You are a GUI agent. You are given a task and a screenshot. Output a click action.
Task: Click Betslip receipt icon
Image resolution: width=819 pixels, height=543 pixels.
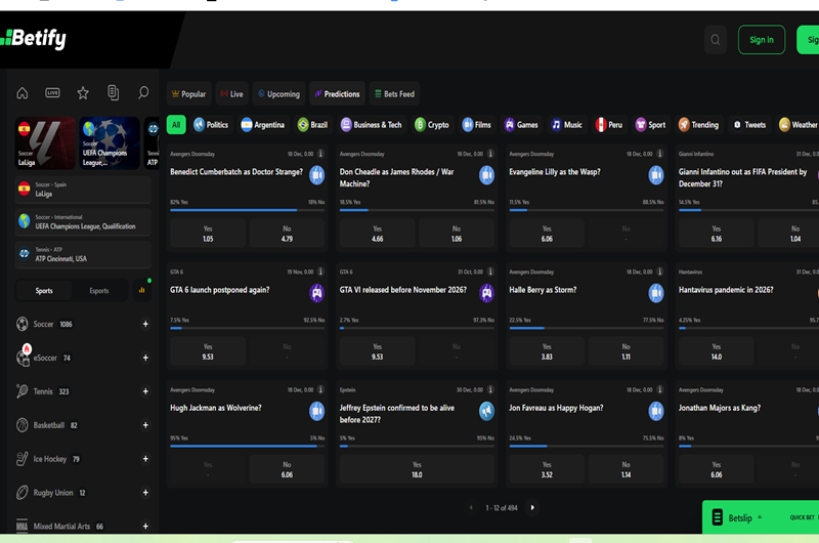click(x=718, y=517)
